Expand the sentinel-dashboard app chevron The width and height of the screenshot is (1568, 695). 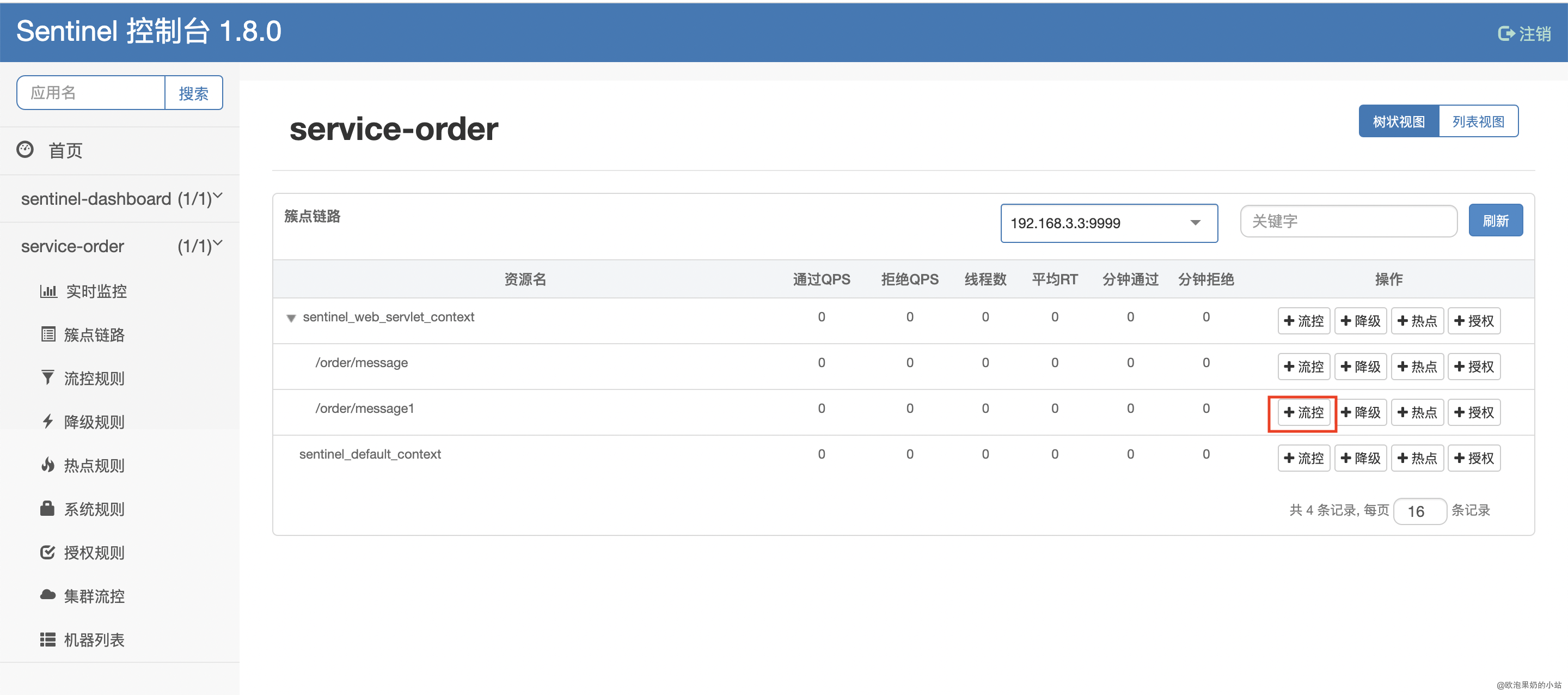pos(218,196)
